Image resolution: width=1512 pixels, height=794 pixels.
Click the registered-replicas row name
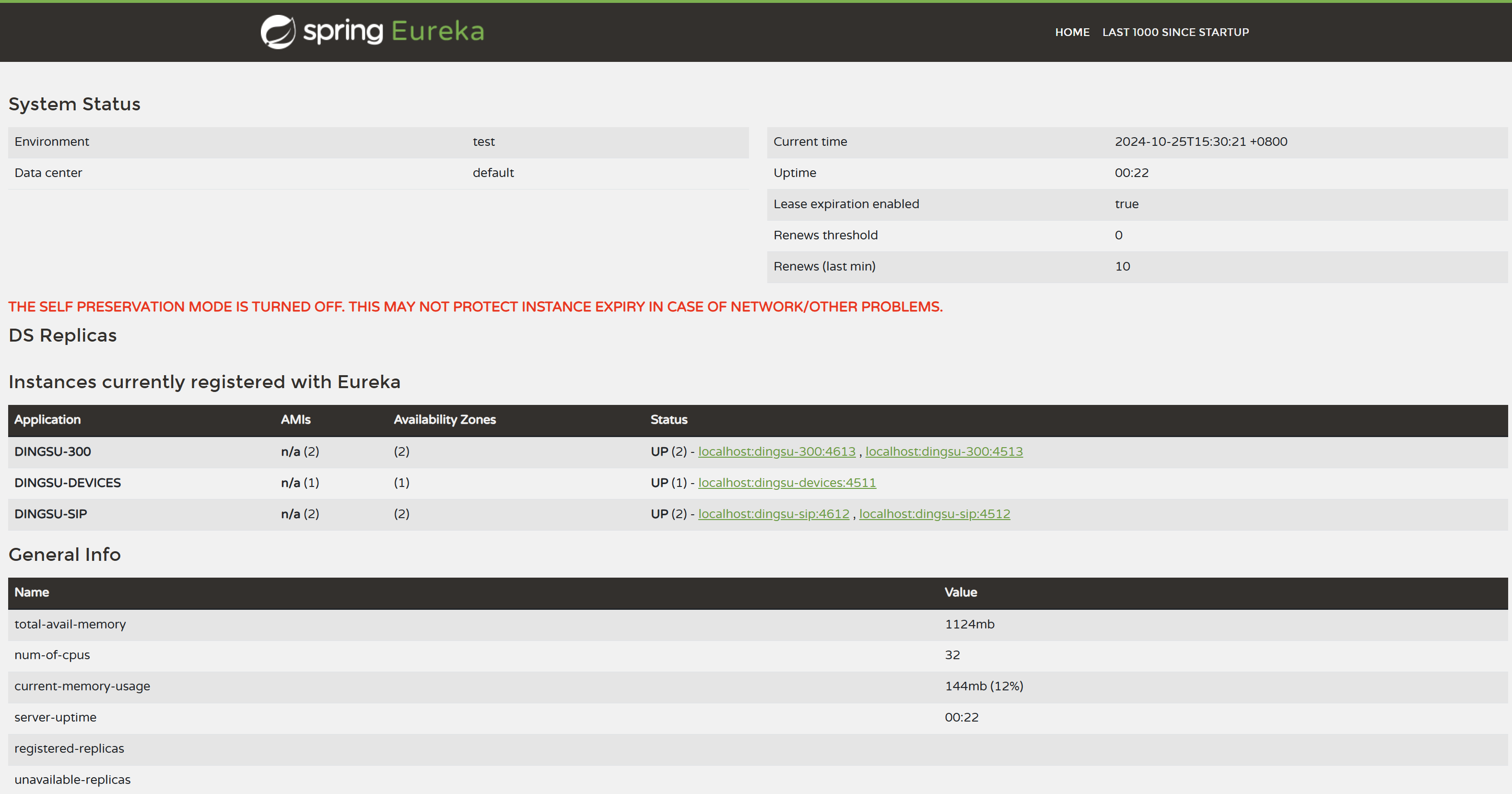pyautogui.click(x=69, y=748)
